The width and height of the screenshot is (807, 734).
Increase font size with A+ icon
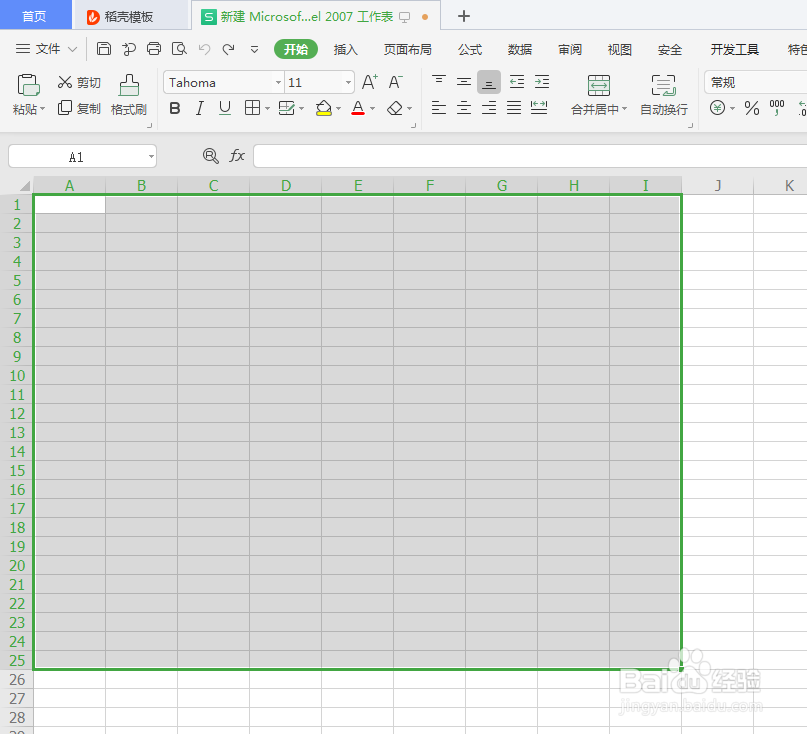(x=370, y=82)
